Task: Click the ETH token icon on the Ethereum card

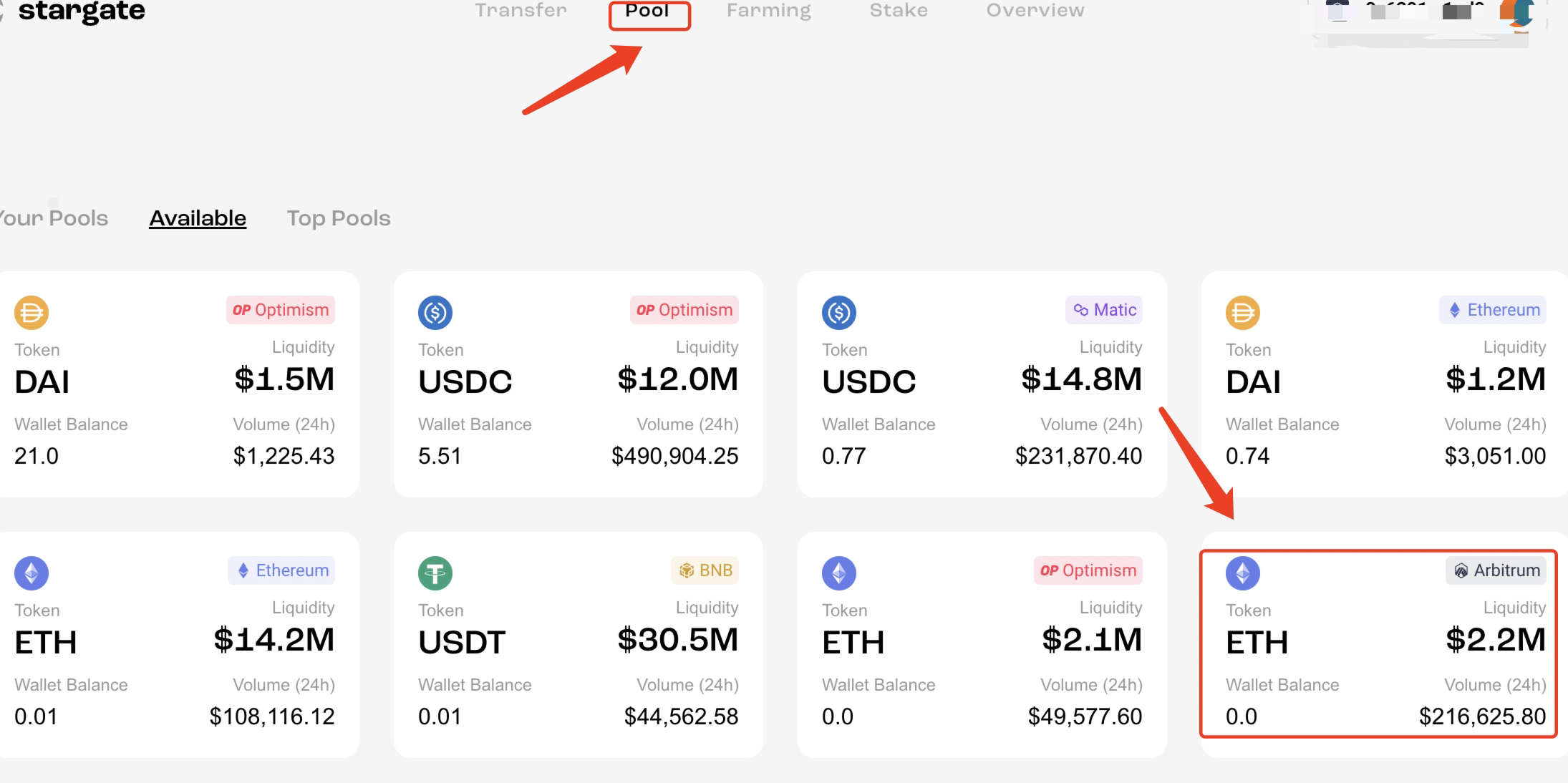Action: [32, 573]
